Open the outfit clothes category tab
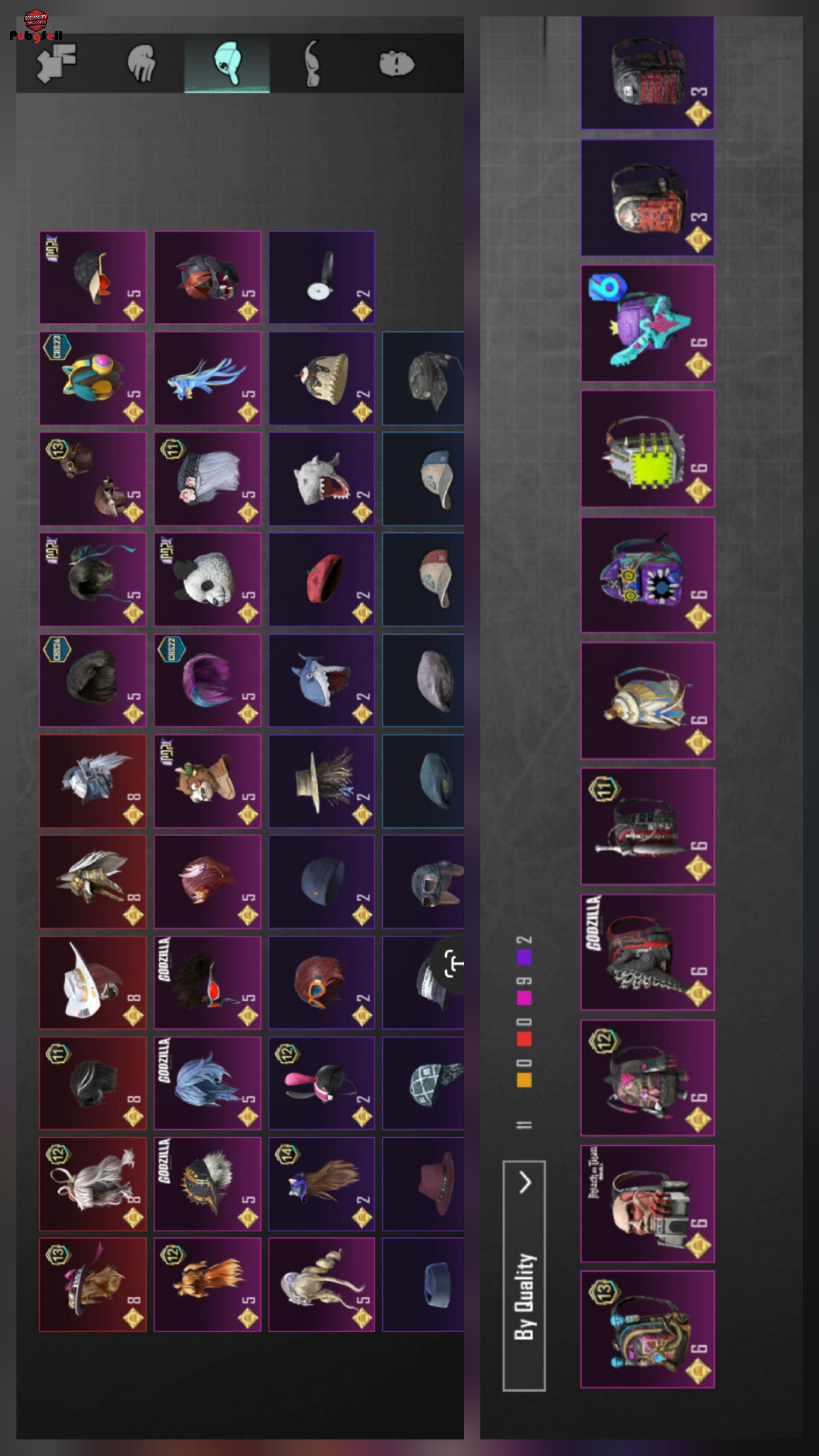 pos(56,63)
